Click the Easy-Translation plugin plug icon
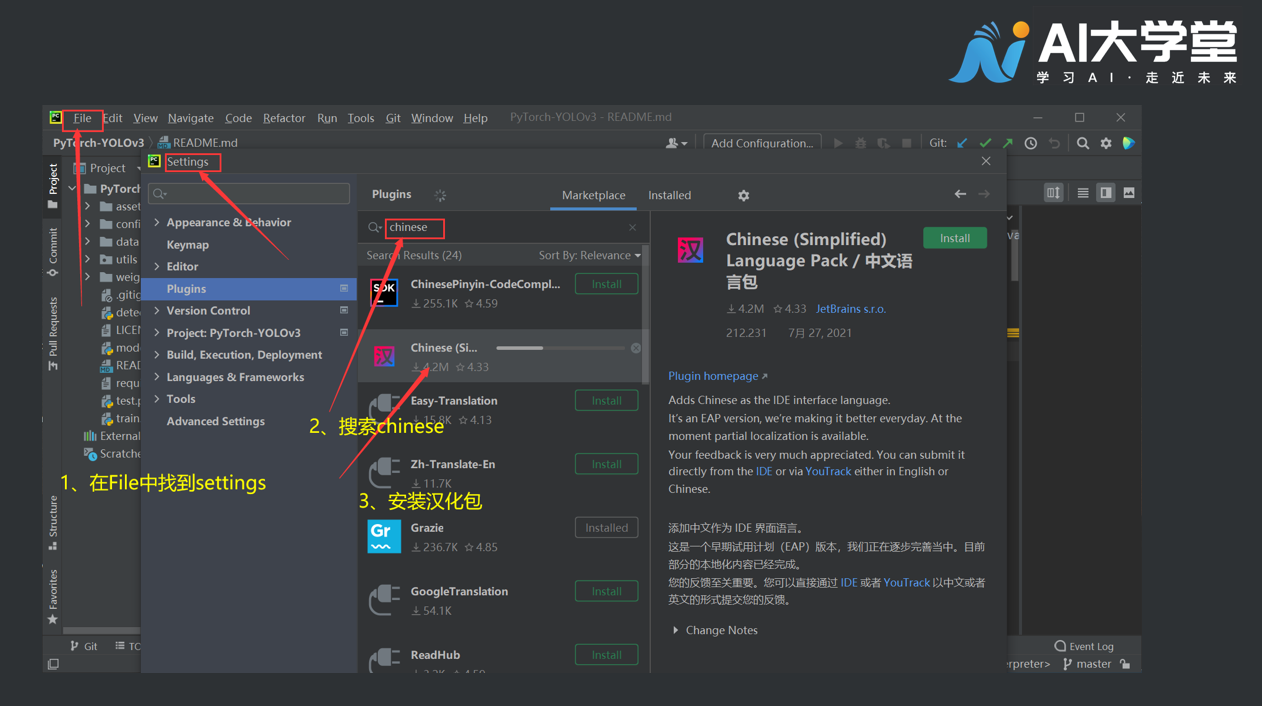This screenshot has height=706, width=1262. (x=384, y=409)
